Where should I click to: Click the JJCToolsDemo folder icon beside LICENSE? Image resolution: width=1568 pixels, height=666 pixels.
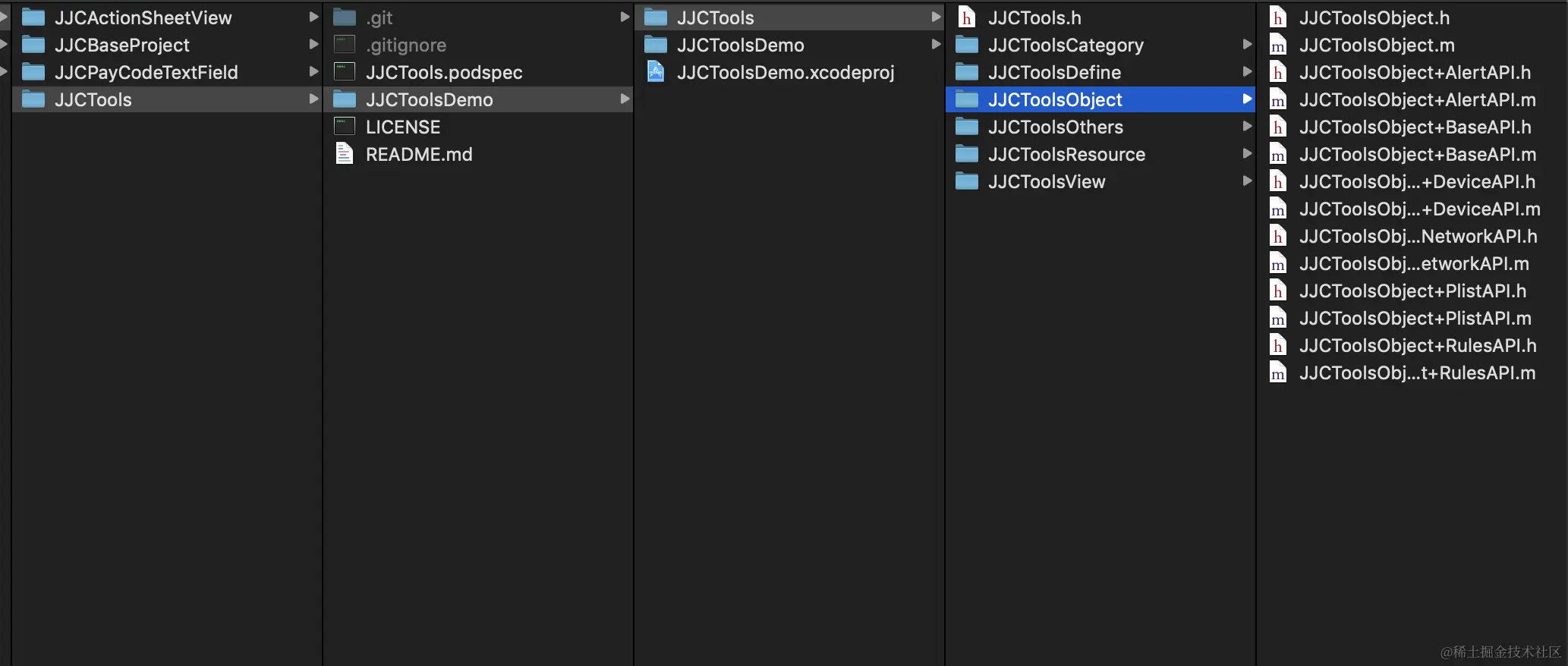(345, 99)
